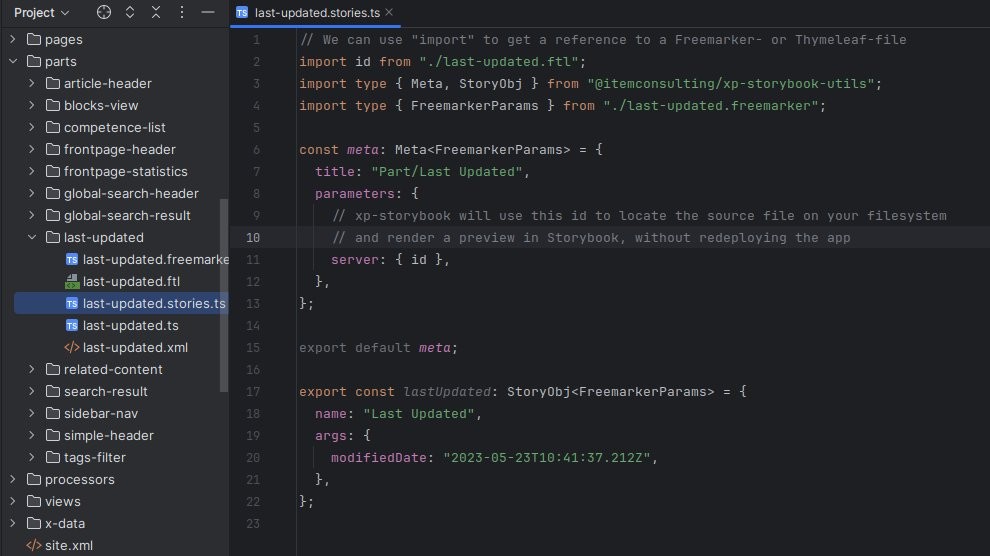
Task: Open Project panel options kebab menu
Action: tap(182, 12)
